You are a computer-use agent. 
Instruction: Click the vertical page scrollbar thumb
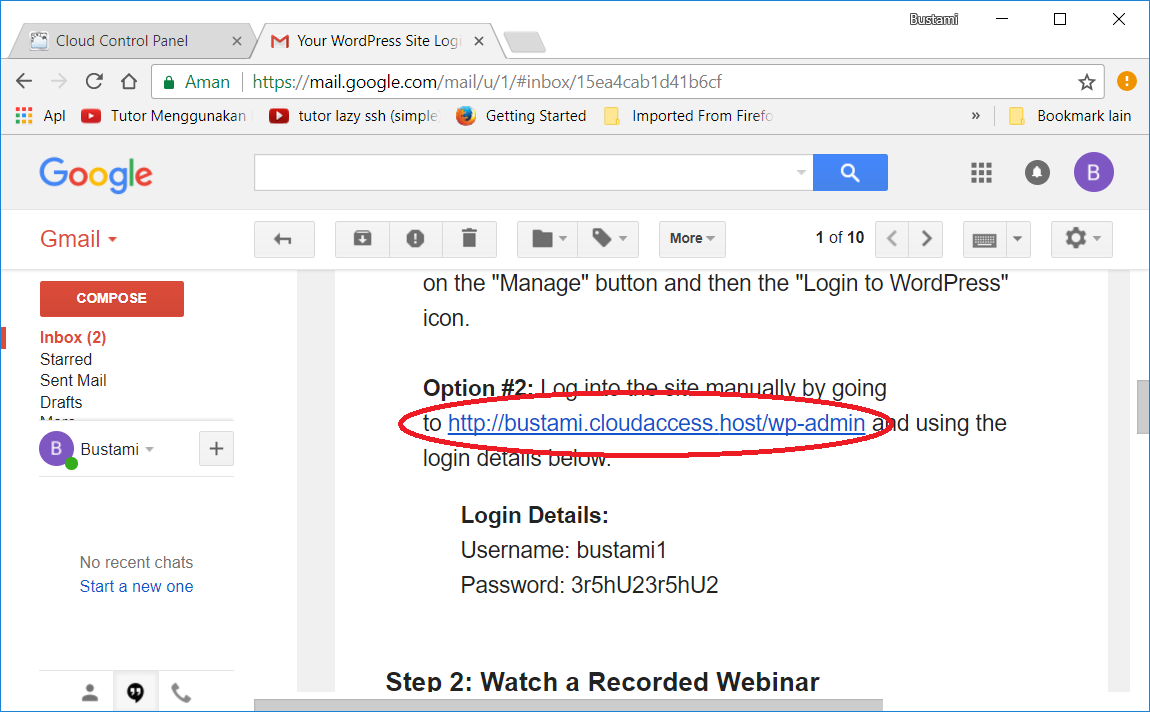pyautogui.click(x=1143, y=407)
